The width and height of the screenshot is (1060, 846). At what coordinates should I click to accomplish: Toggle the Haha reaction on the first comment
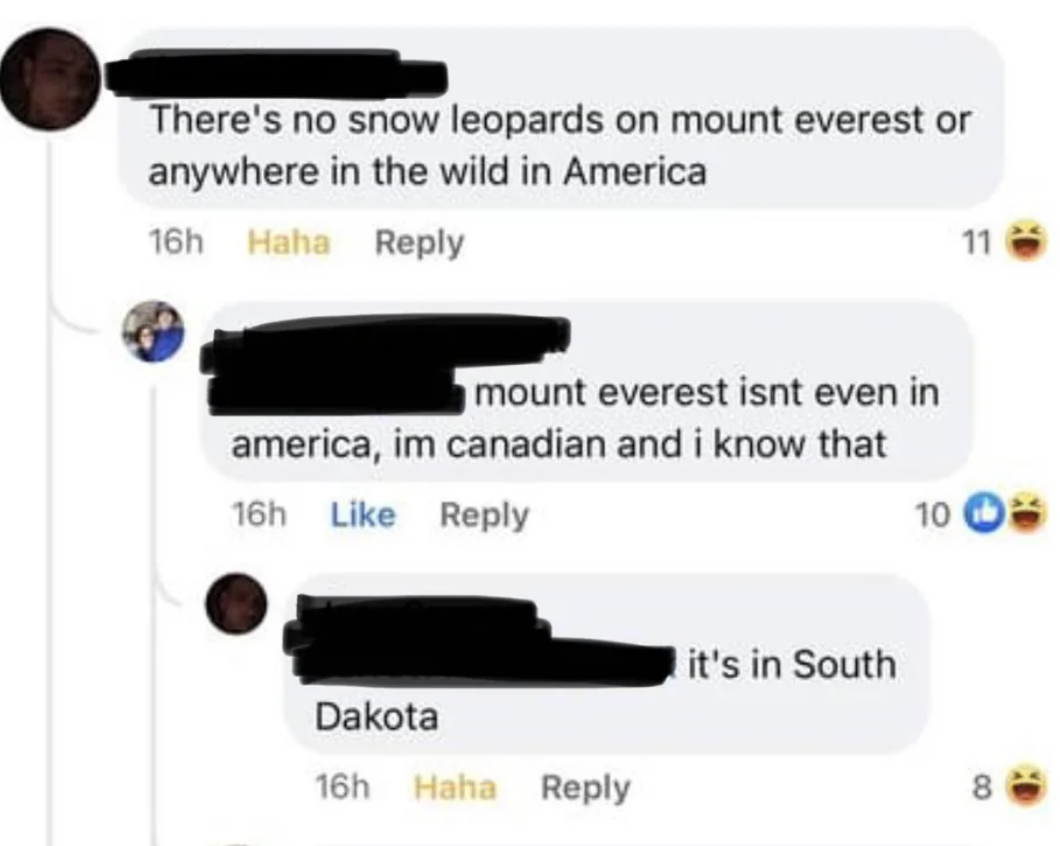tap(289, 240)
